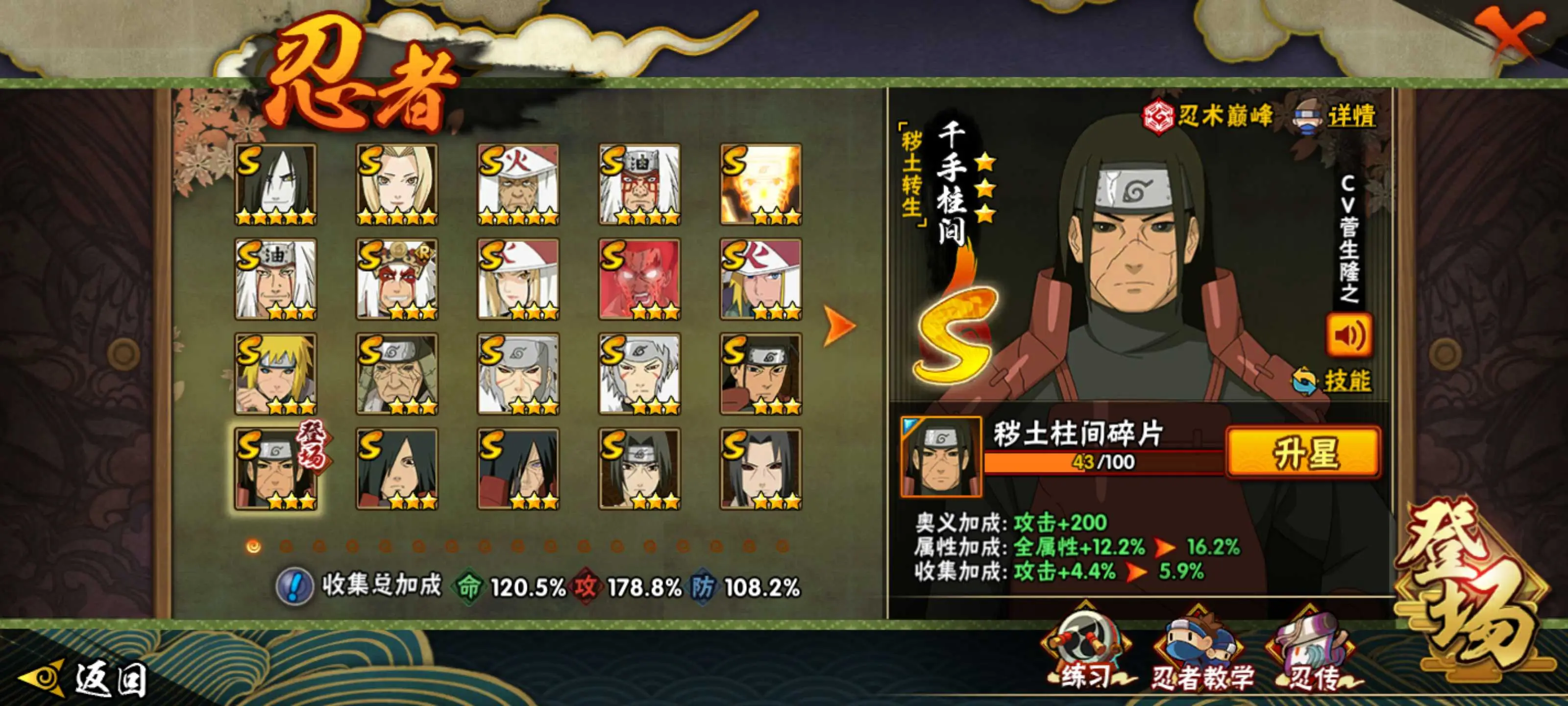Image resolution: width=1568 pixels, height=706 pixels.
Task: Click the fragment progress bar 43/100
Action: click(x=1103, y=462)
